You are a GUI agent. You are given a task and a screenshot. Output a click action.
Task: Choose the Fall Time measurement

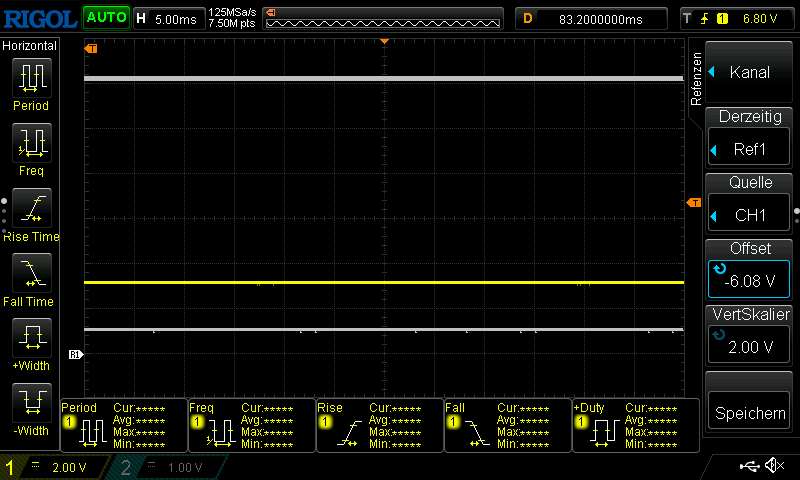[x=30, y=276]
